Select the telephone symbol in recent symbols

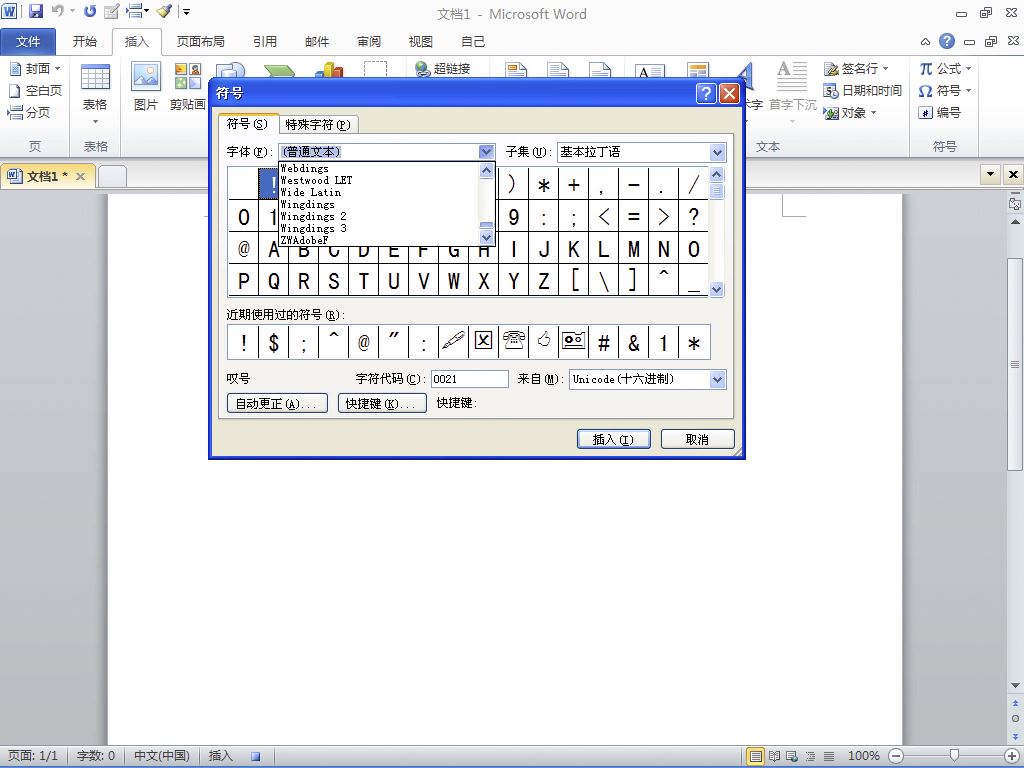(x=514, y=342)
